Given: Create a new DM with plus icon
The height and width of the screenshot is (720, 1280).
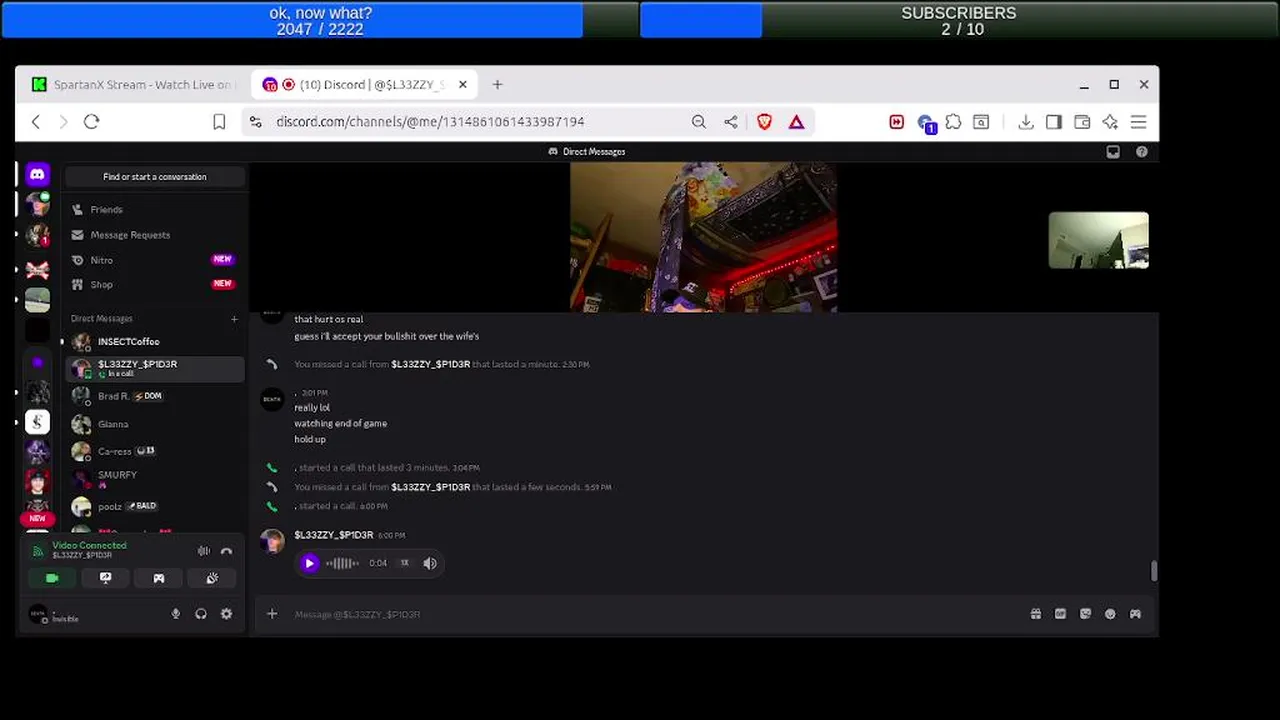Looking at the screenshot, I should coord(234,319).
